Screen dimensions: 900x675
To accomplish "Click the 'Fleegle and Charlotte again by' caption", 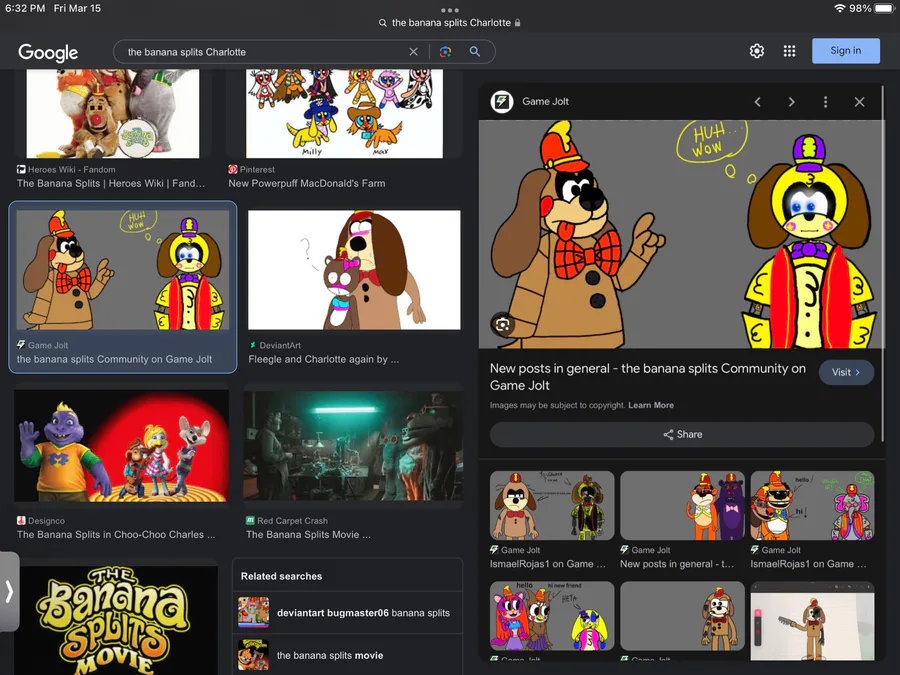I will click(x=324, y=359).
